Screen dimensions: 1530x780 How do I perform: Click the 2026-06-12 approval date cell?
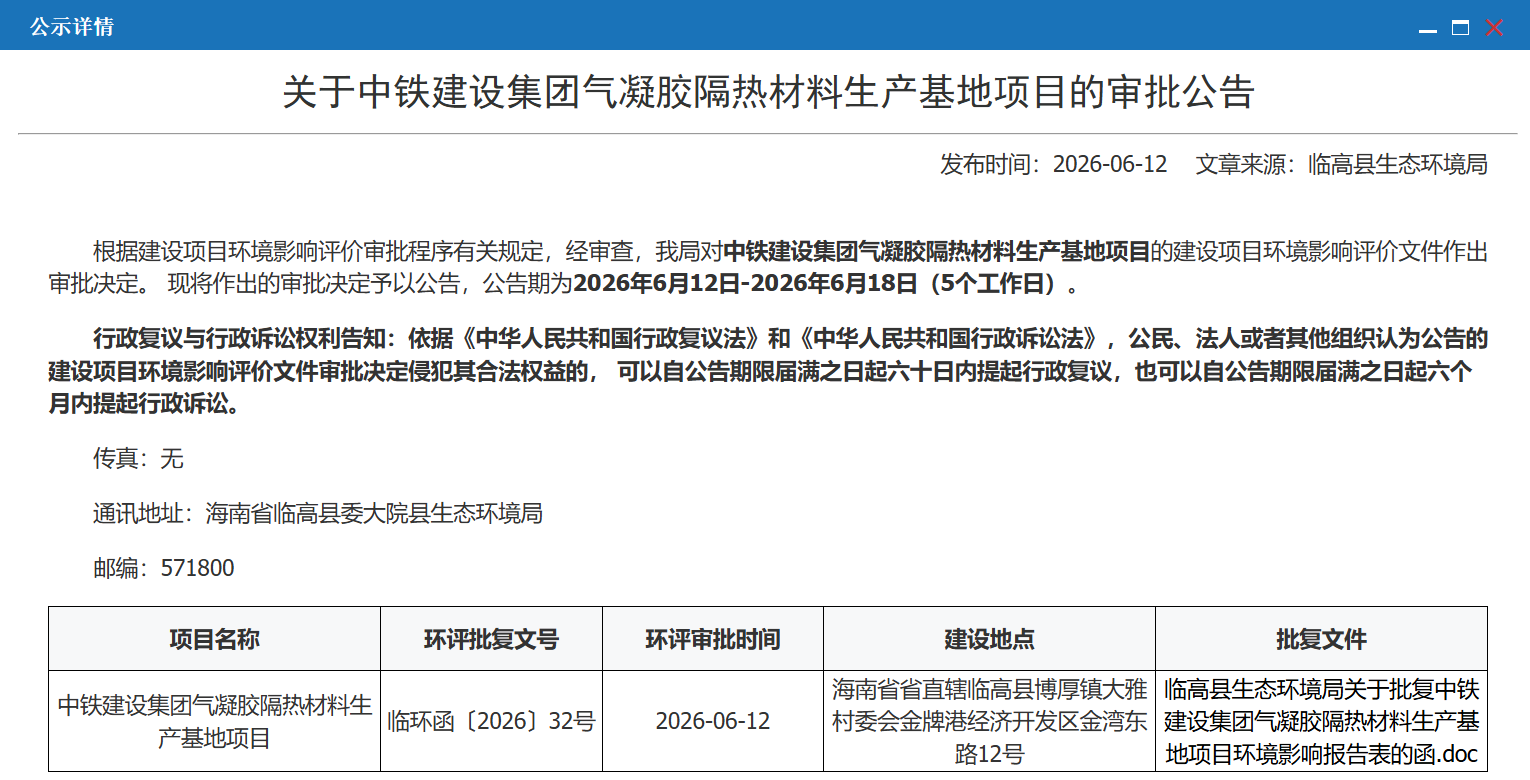coord(713,721)
